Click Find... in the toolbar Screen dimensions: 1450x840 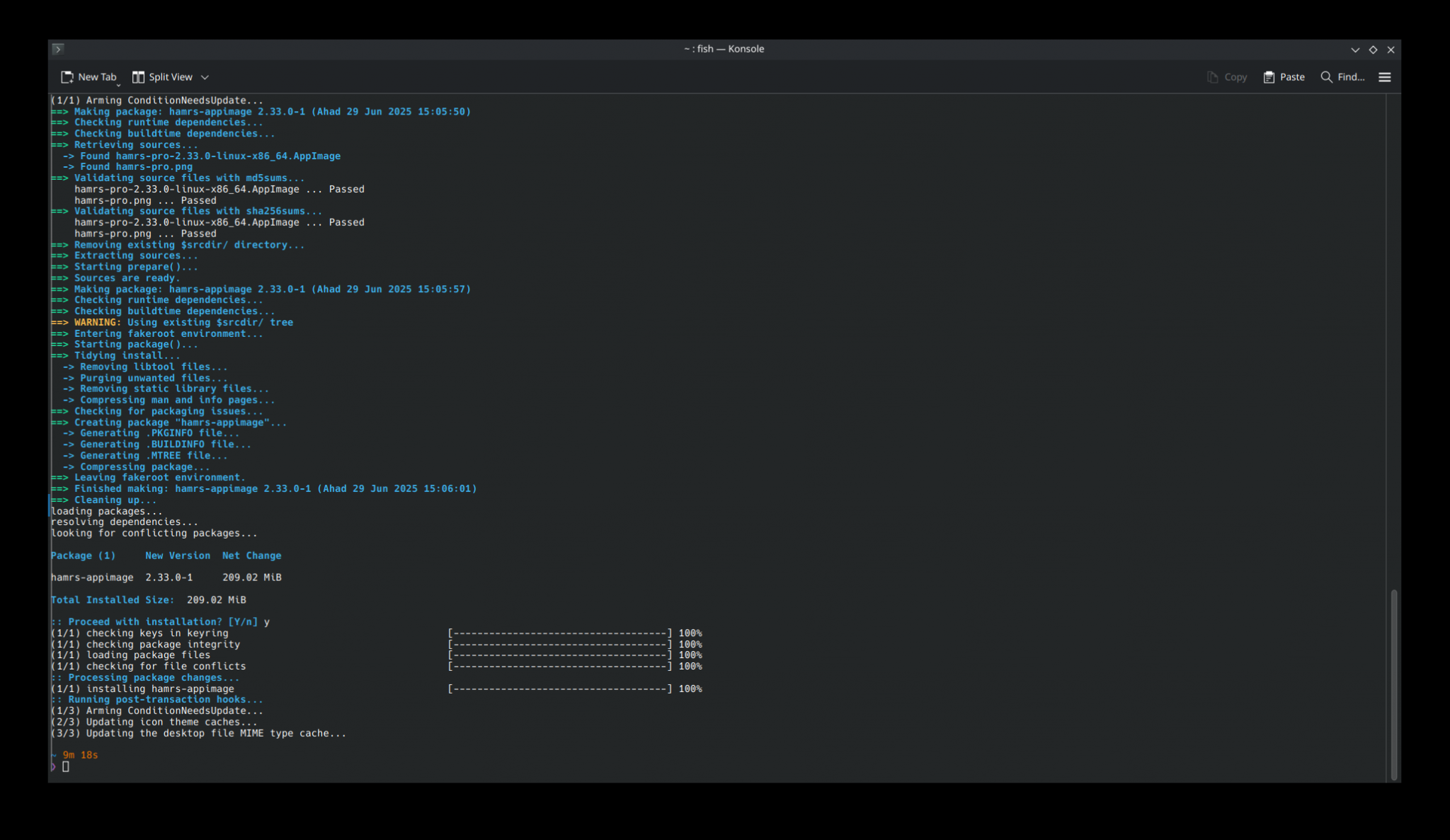coord(1351,77)
